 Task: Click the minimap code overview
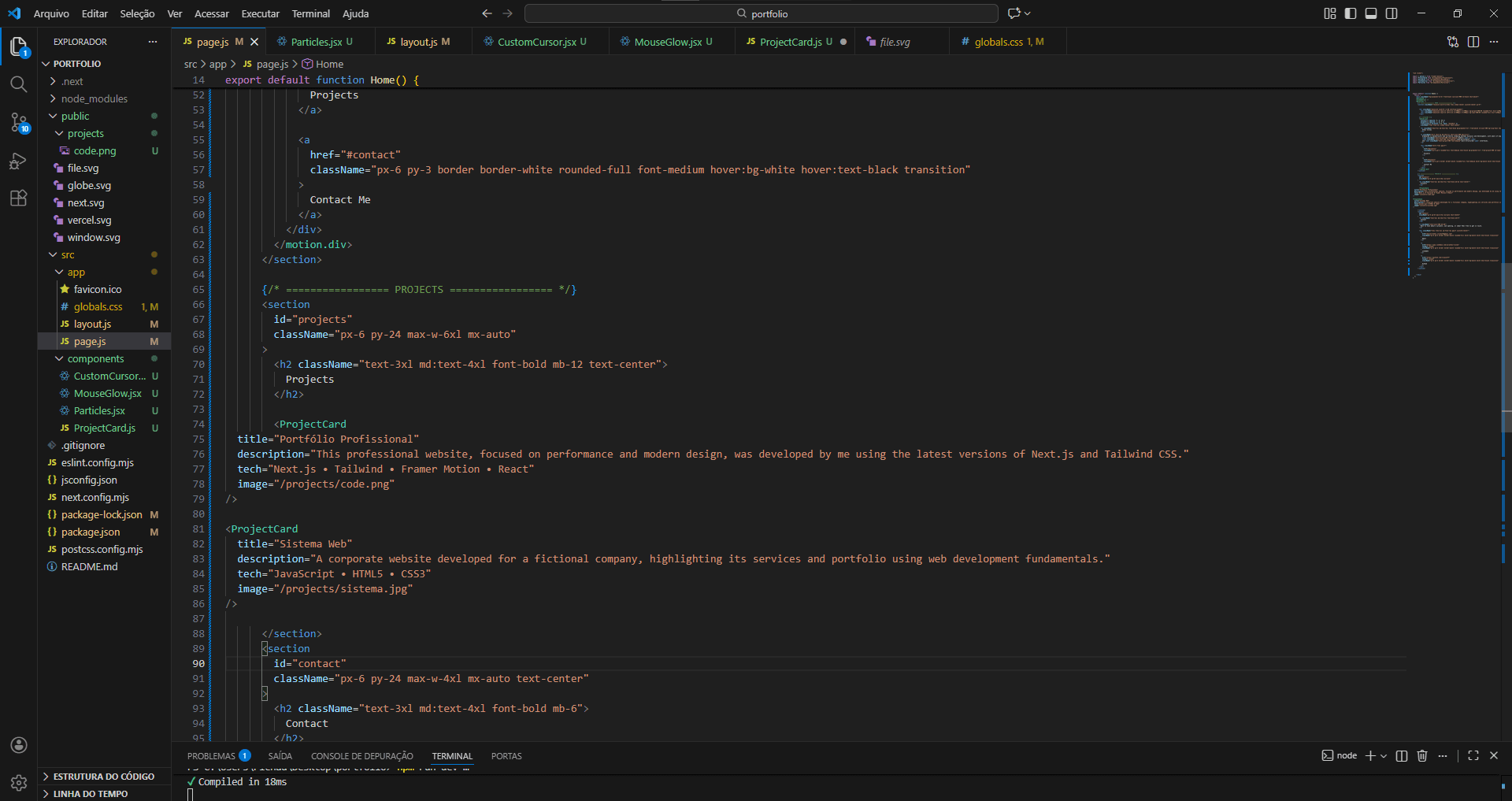pyautogui.click(x=1455, y=173)
